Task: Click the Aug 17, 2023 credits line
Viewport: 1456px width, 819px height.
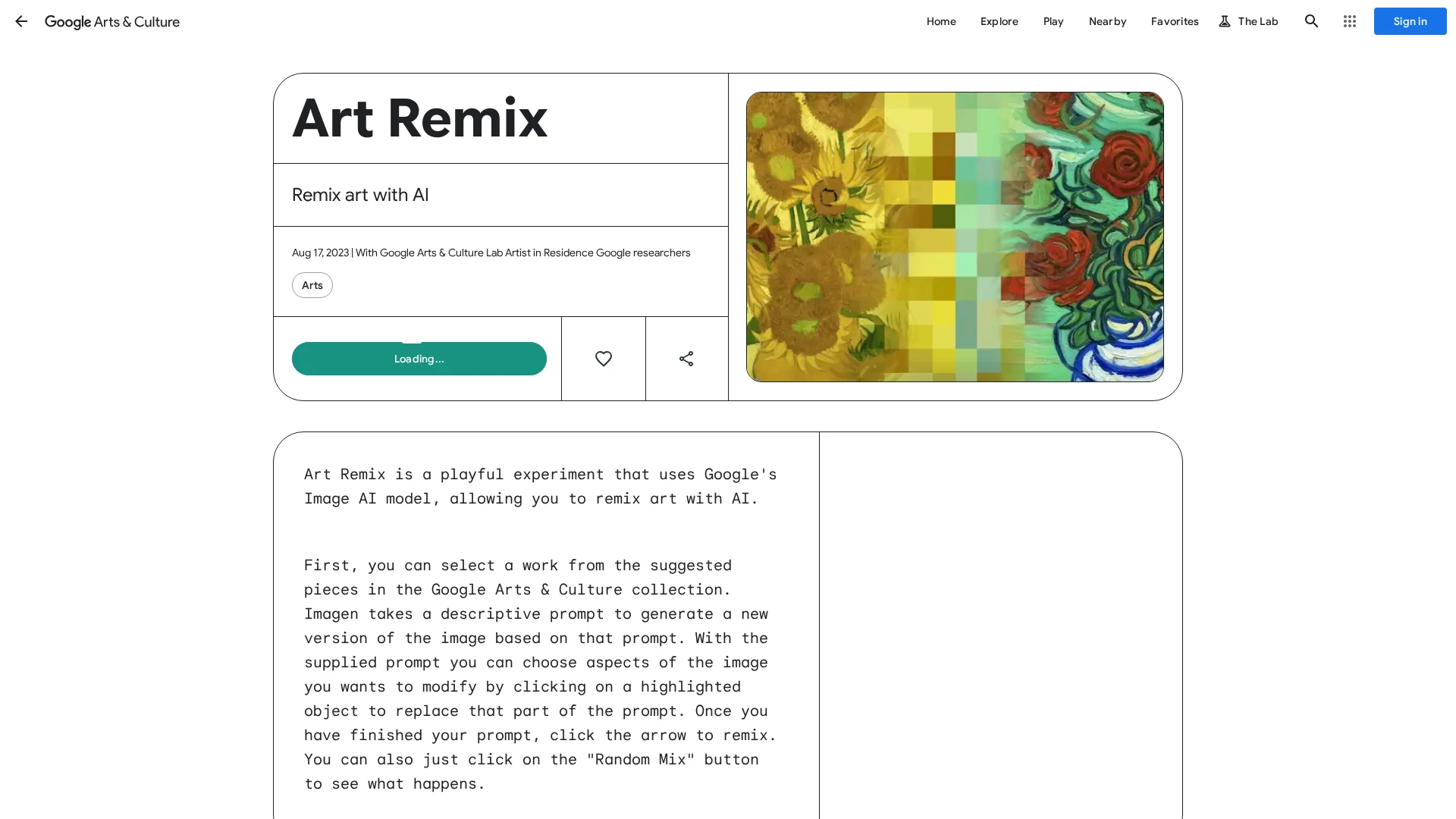Action: (x=491, y=253)
